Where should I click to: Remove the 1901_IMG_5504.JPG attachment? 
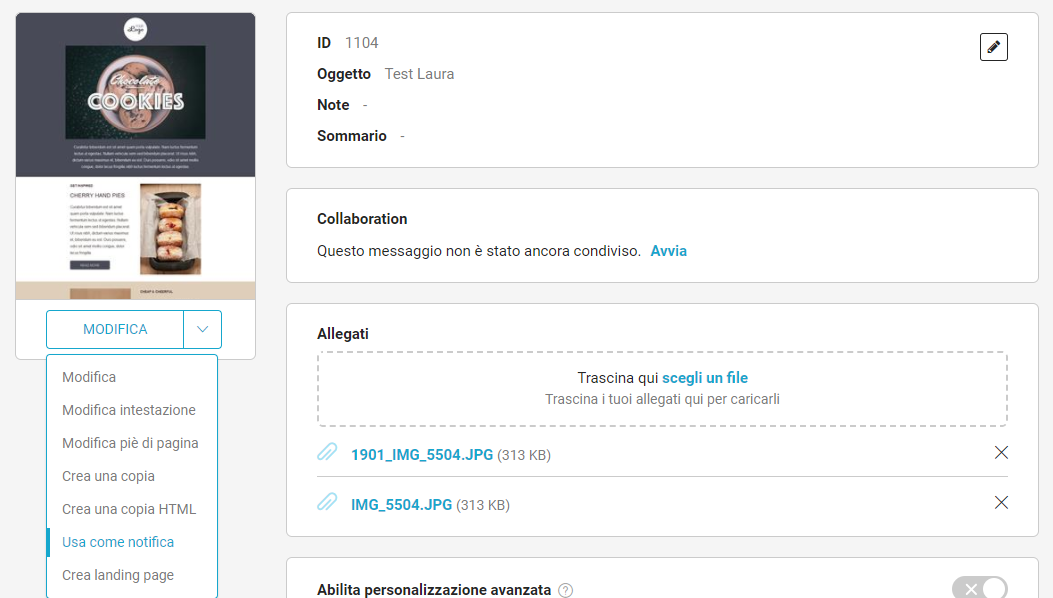pos(1001,453)
